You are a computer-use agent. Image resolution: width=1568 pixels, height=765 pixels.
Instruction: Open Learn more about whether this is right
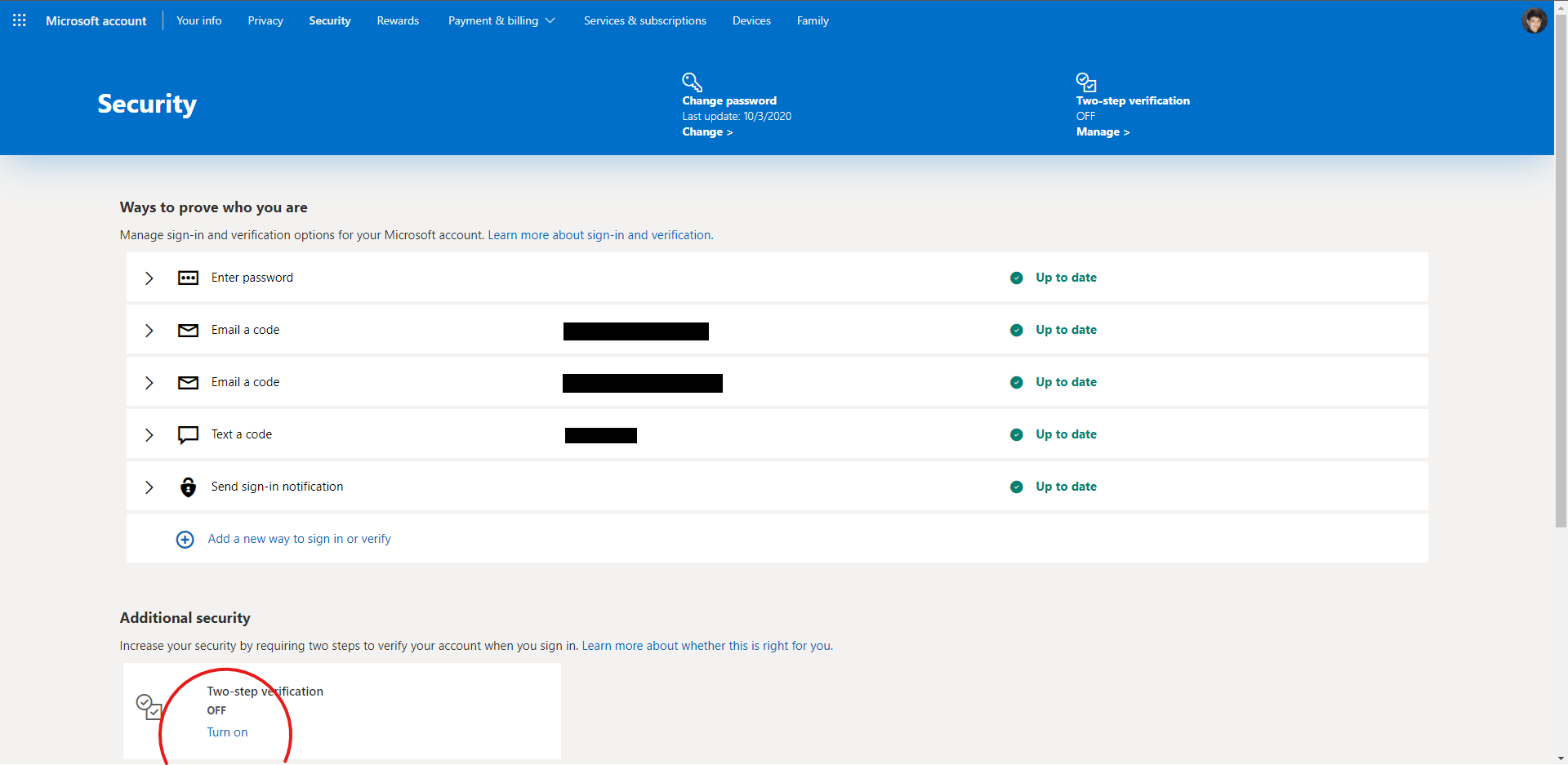tap(707, 646)
